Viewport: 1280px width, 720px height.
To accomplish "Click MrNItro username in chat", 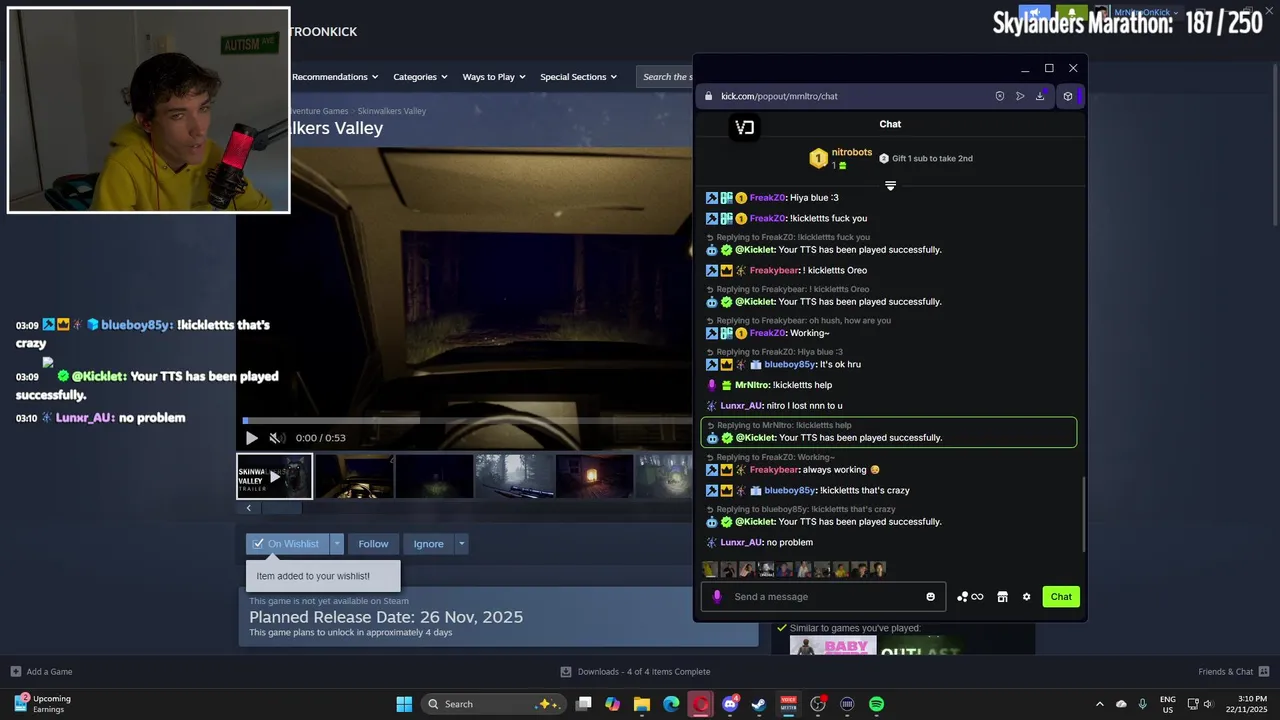I will coord(752,385).
